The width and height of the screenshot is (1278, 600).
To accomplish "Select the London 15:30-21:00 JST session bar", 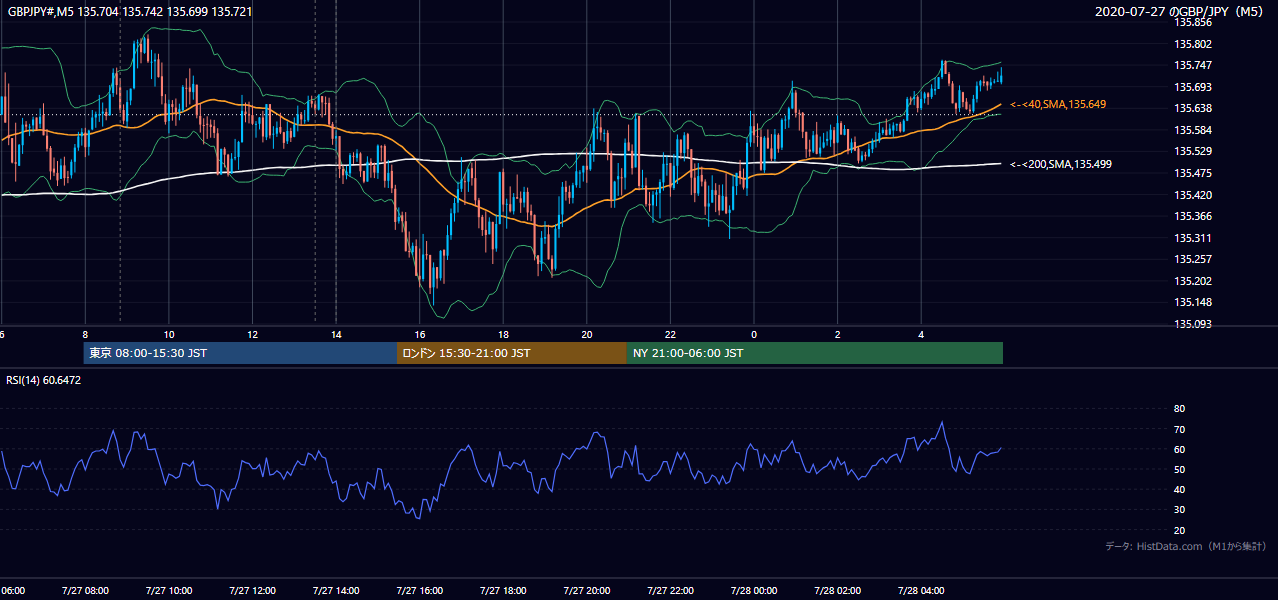I will coord(512,353).
